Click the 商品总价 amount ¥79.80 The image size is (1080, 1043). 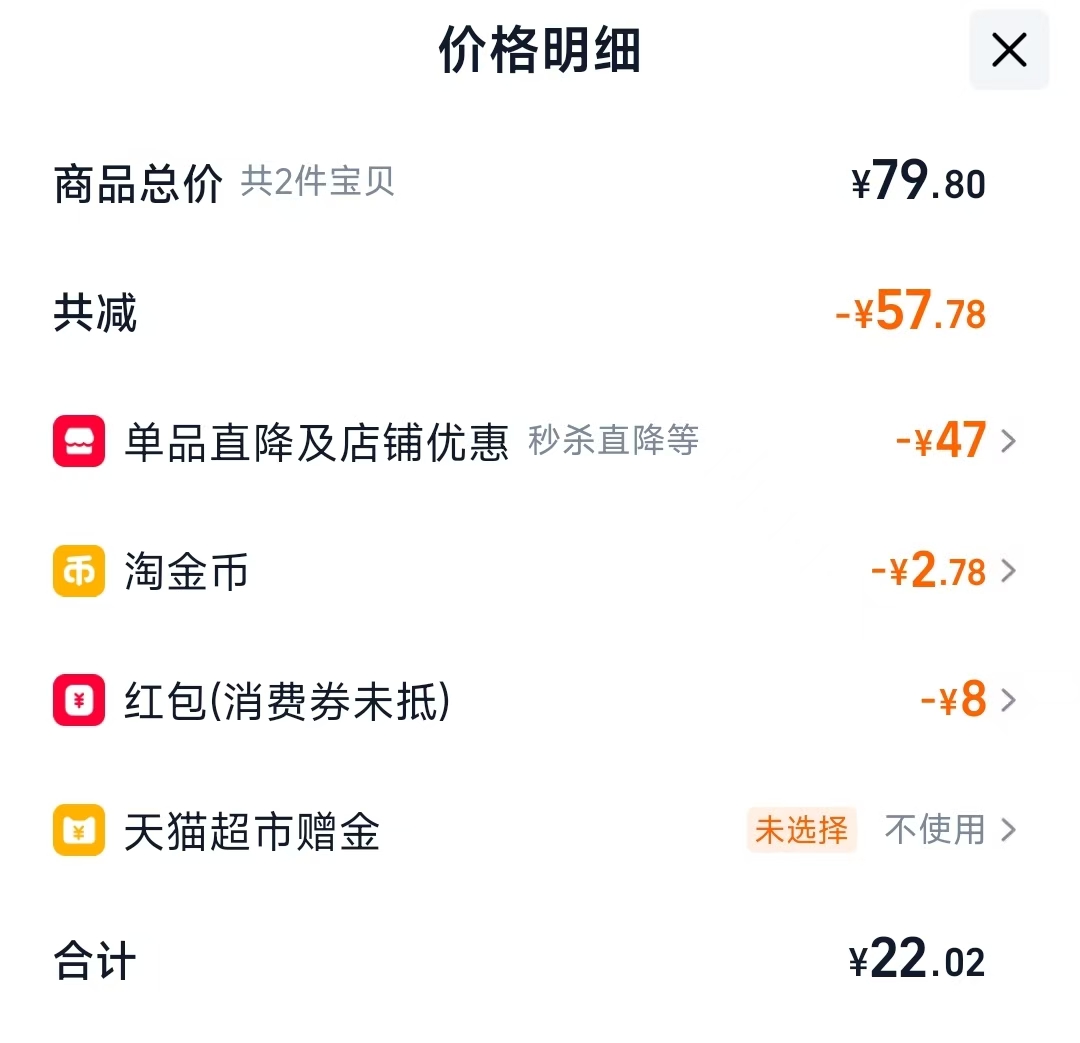[915, 182]
